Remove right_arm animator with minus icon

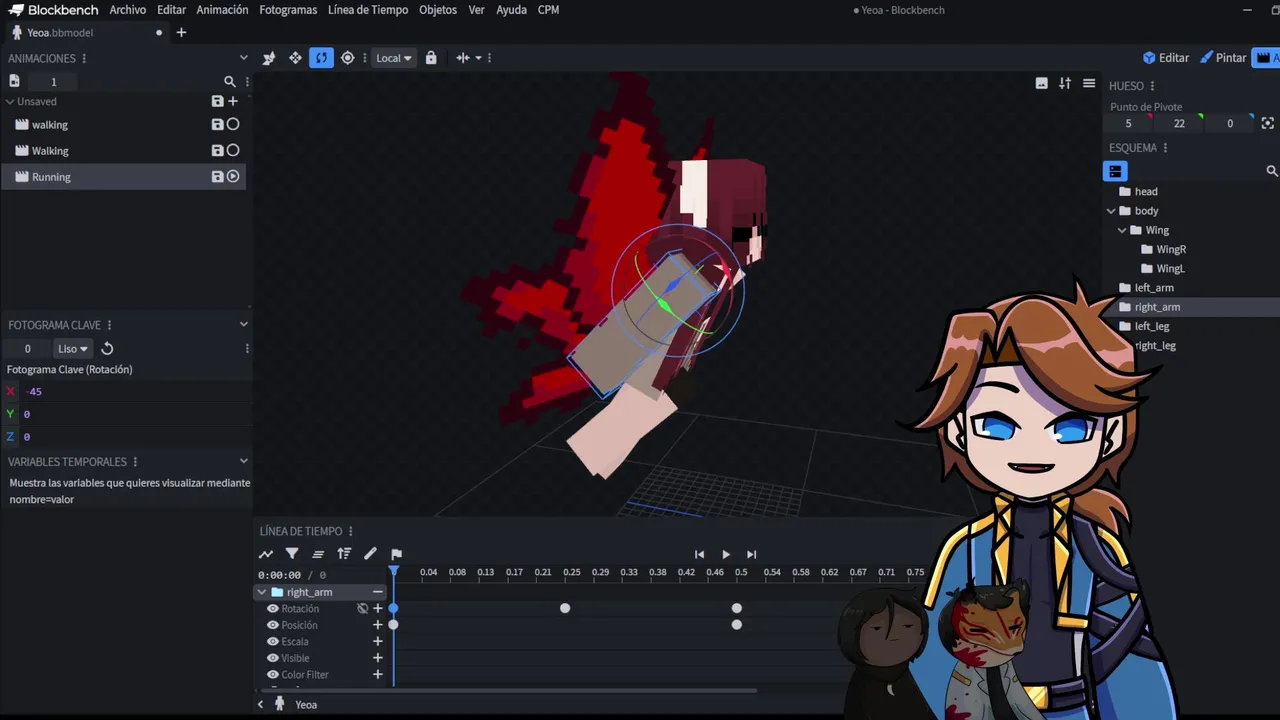point(378,592)
